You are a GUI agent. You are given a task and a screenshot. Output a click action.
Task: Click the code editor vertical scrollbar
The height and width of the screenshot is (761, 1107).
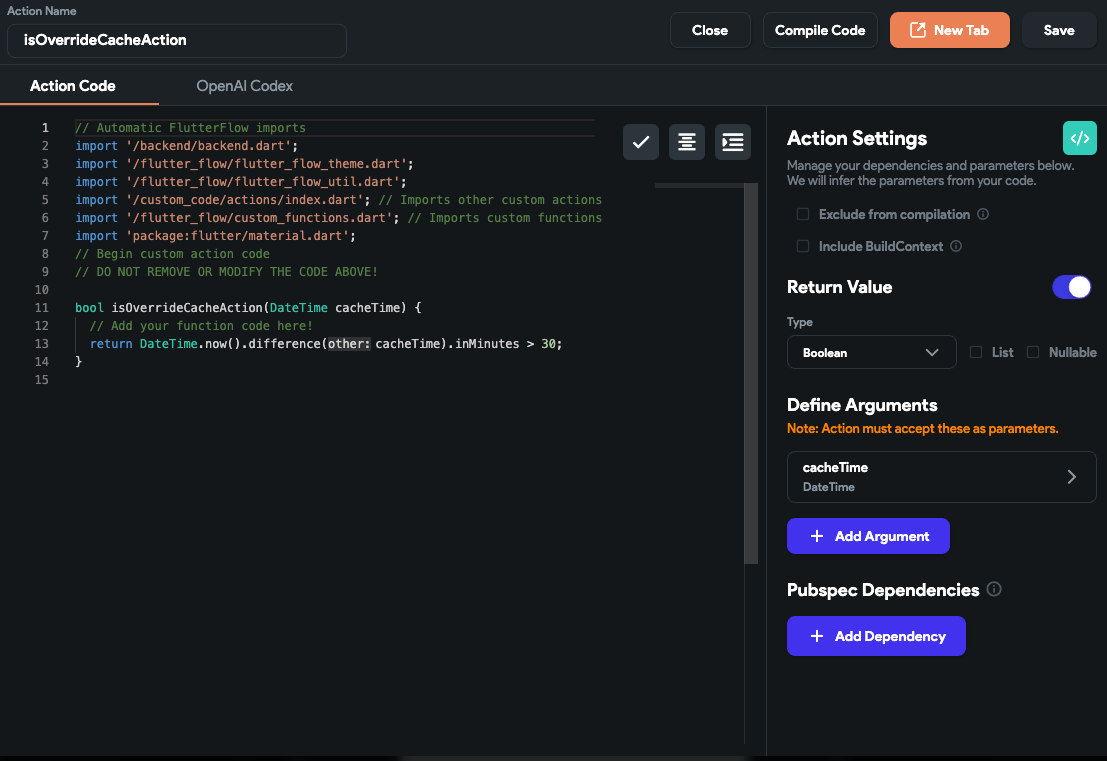tap(751, 373)
